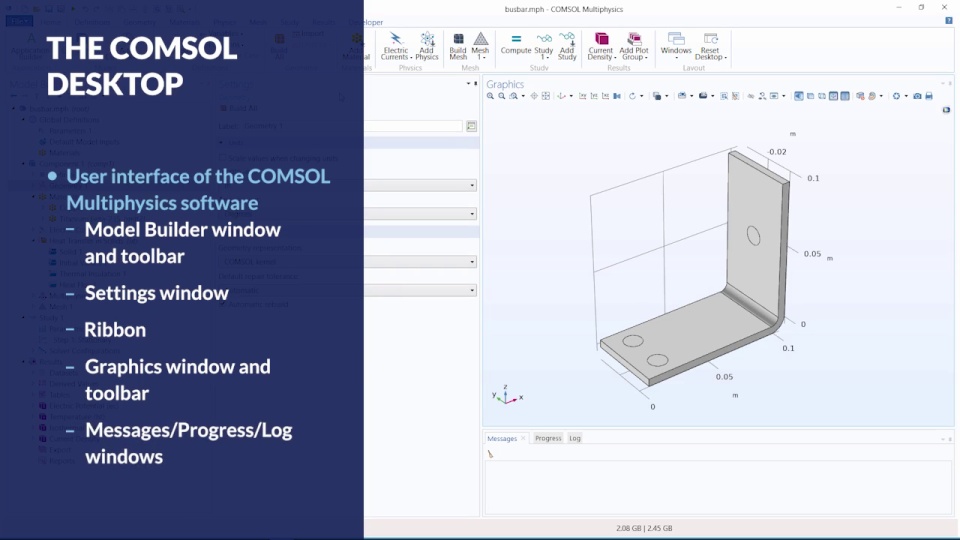Clear the Messages window with broom icon
This screenshot has height=540, width=960.
point(491,454)
